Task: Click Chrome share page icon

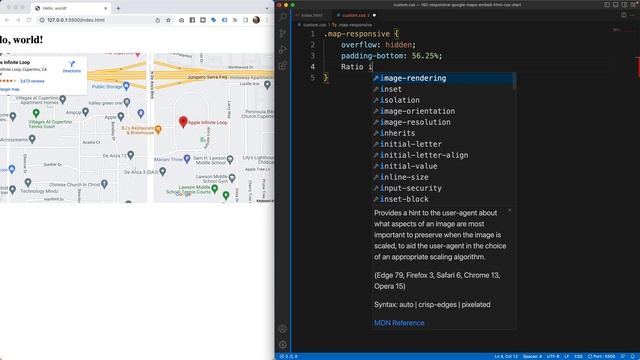Action: [158, 20]
